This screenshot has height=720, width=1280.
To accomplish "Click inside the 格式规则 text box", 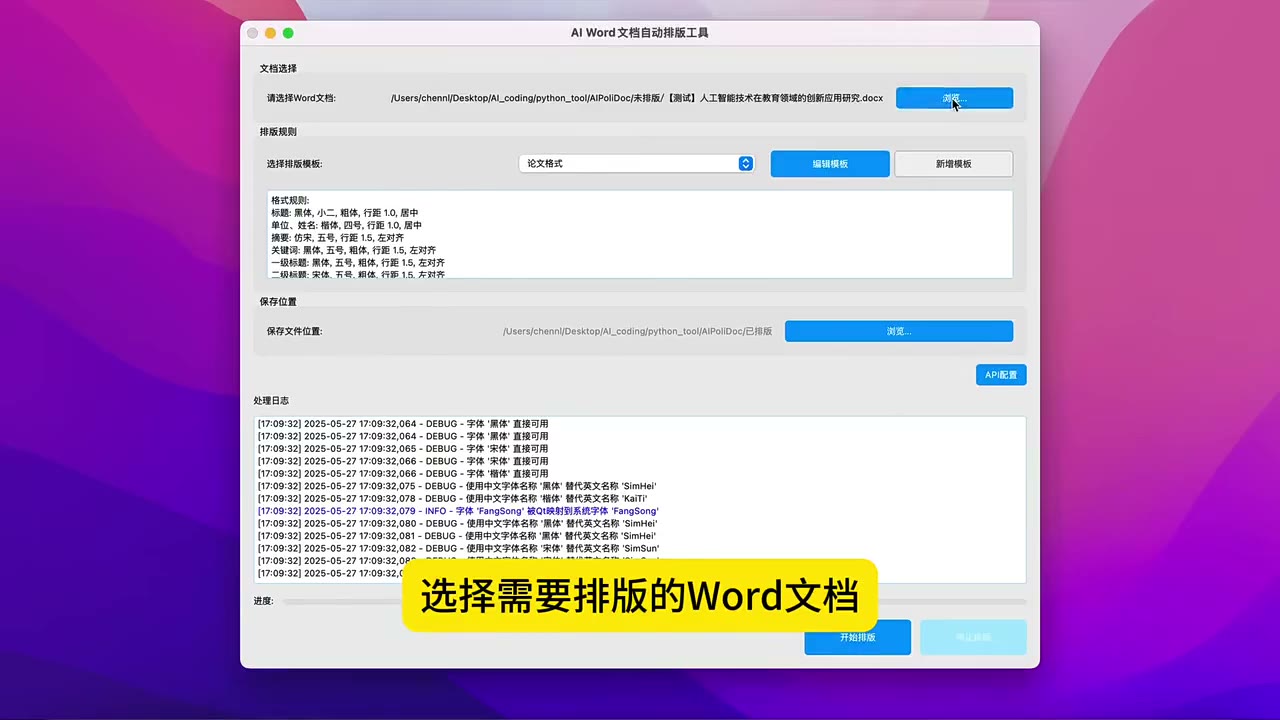I will [640, 234].
